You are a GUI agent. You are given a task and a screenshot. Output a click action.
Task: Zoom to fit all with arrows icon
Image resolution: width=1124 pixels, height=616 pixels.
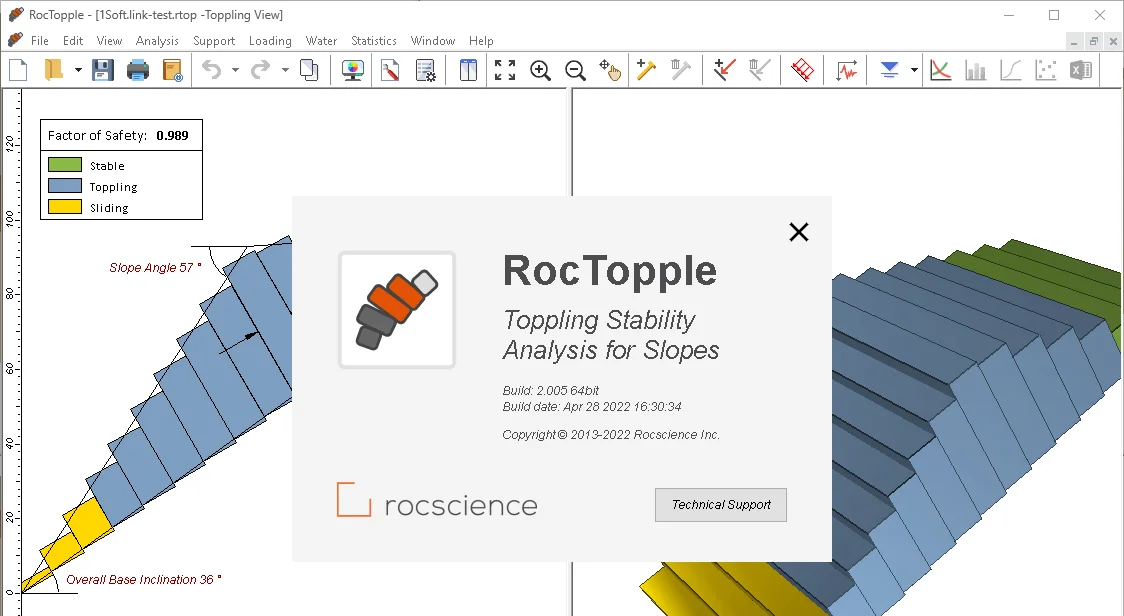pos(505,70)
